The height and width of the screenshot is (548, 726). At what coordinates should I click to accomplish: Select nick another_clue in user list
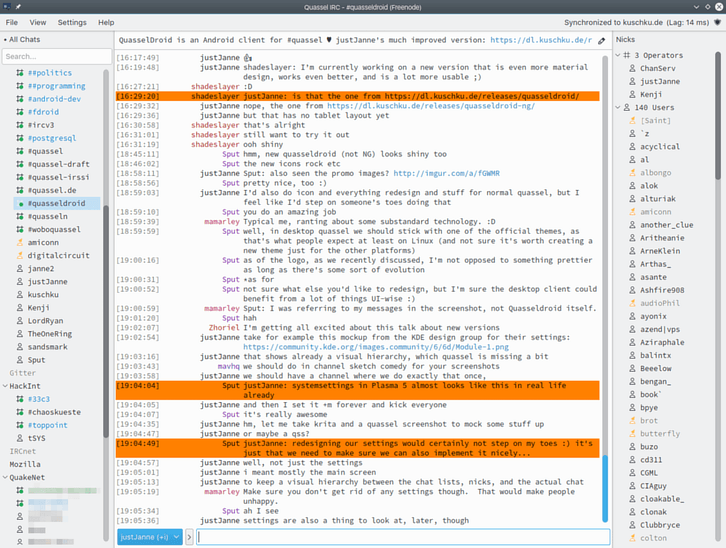click(666, 225)
